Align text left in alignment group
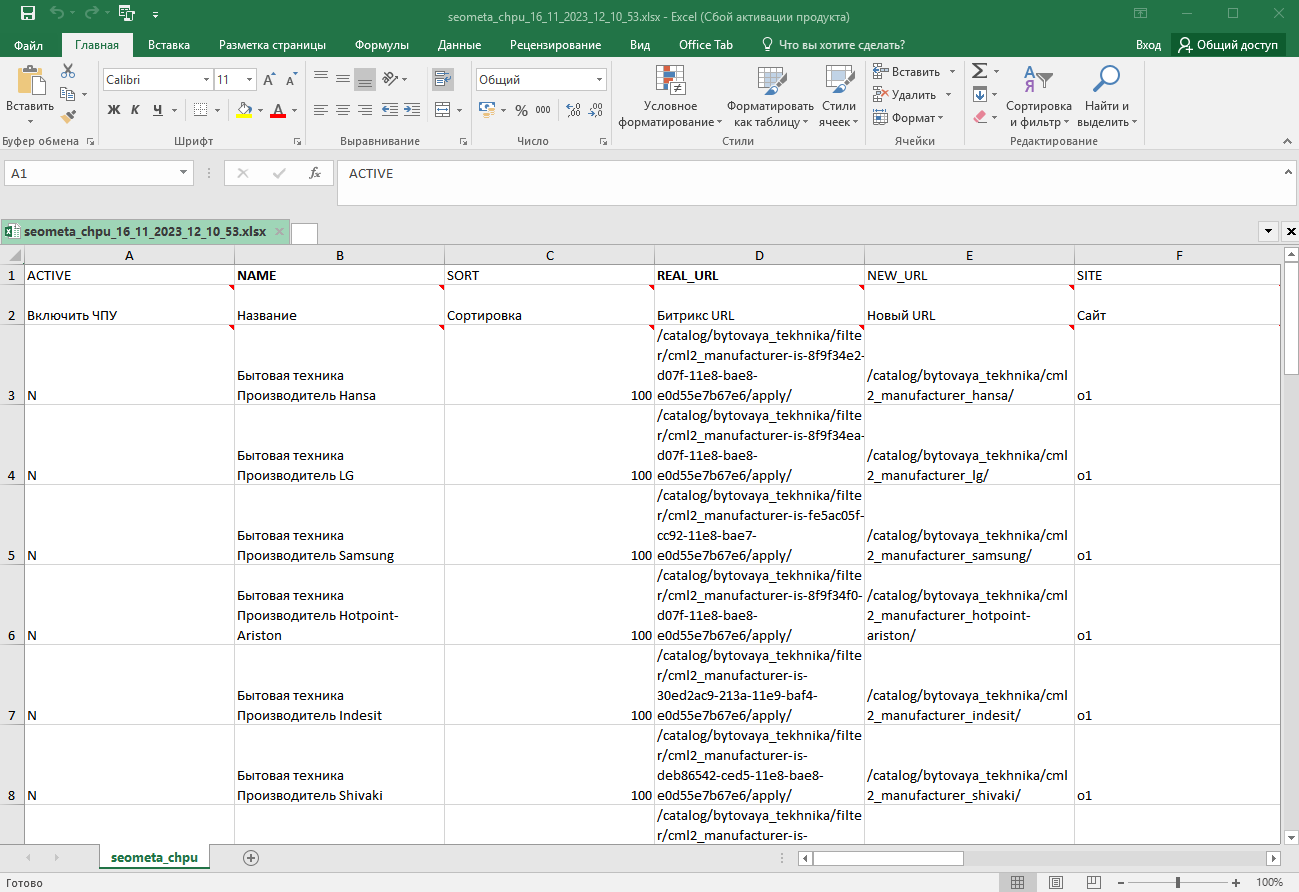This screenshot has height=892, width=1299. (x=321, y=110)
